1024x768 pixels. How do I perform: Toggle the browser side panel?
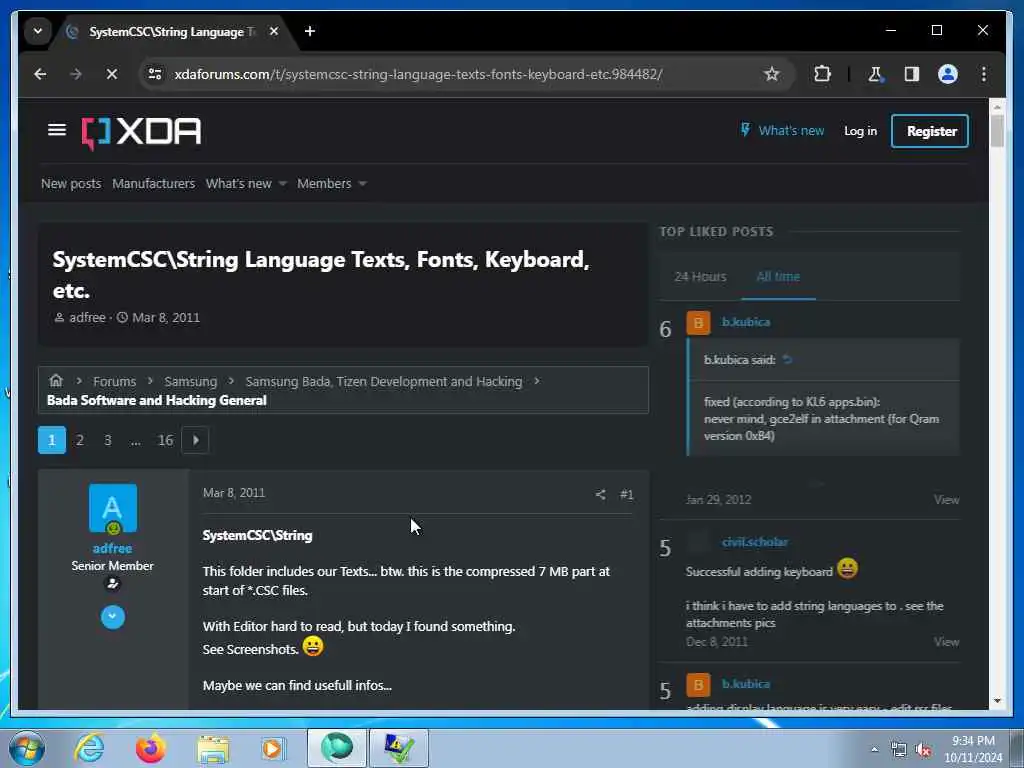pos(912,74)
